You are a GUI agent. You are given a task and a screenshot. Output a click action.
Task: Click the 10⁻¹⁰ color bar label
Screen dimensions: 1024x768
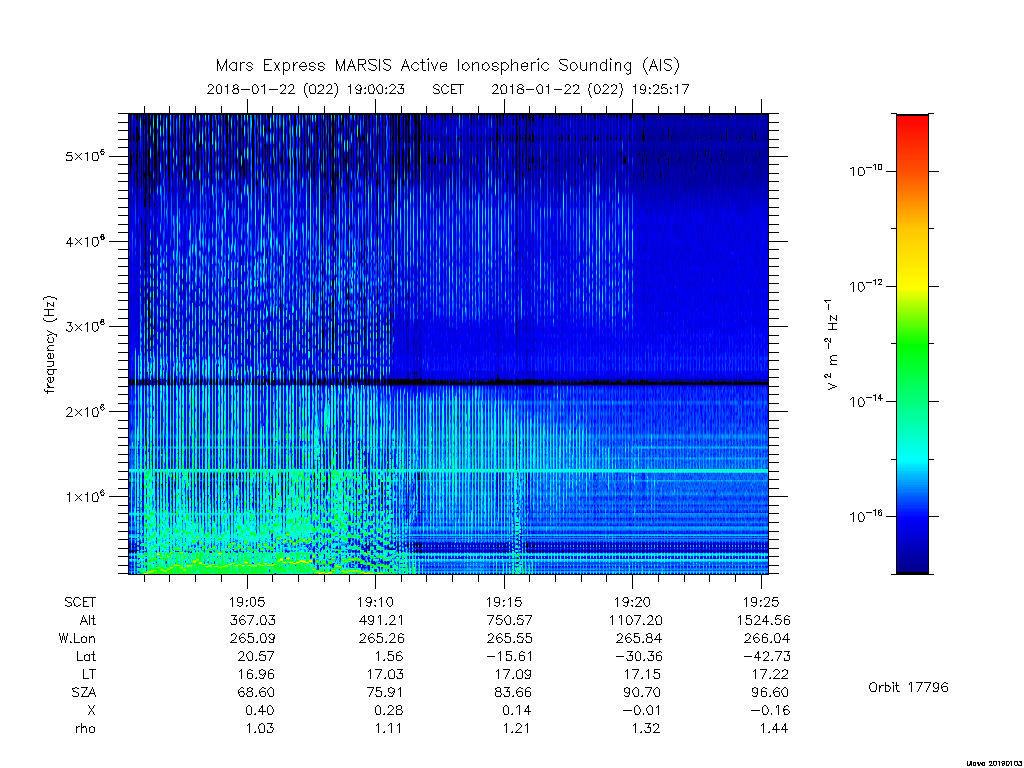point(866,171)
